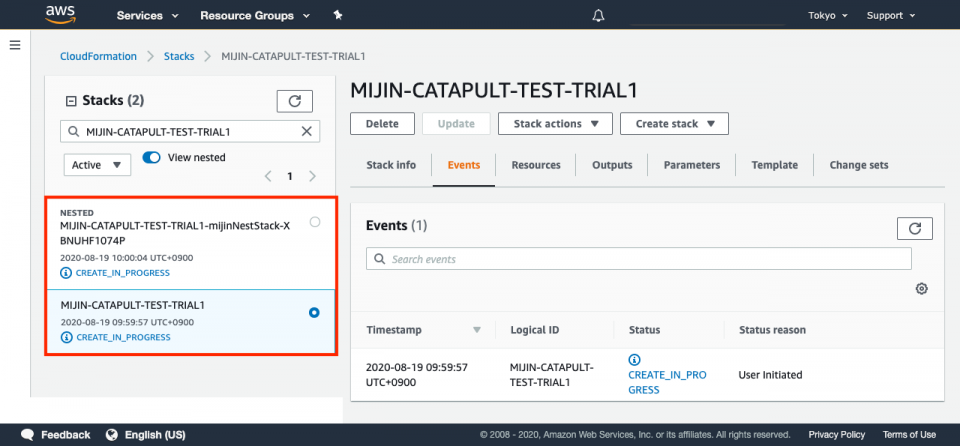Select English (US) language option
This screenshot has width=960, height=446.
155,435
